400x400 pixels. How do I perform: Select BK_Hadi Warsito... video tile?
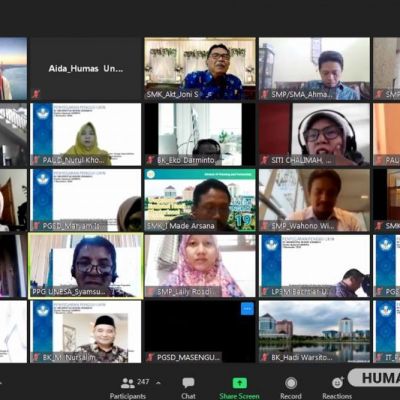314,332
